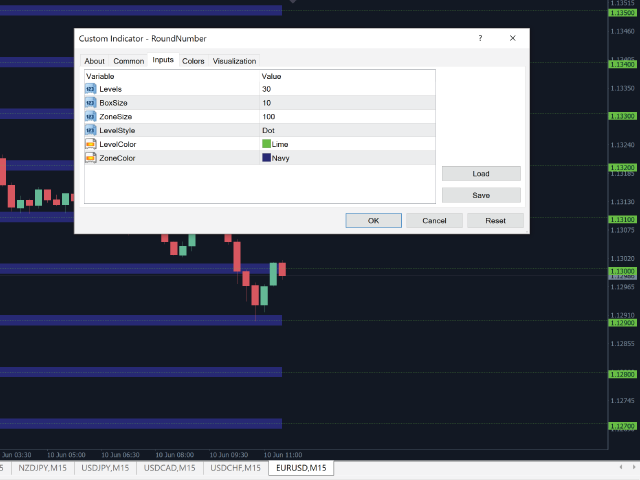The height and width of the screenshot is (480, 640).
Task: Close the RoundNumber indicator dialog
Action: click(513, 38)
